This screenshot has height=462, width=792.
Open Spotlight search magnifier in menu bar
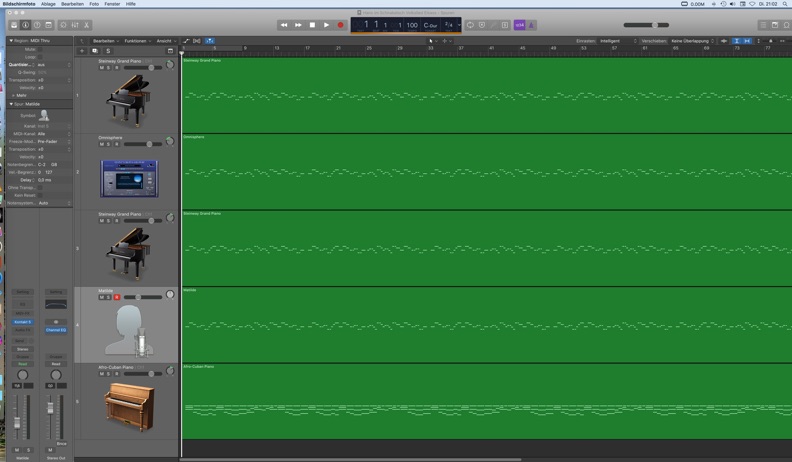click(786, 4)
